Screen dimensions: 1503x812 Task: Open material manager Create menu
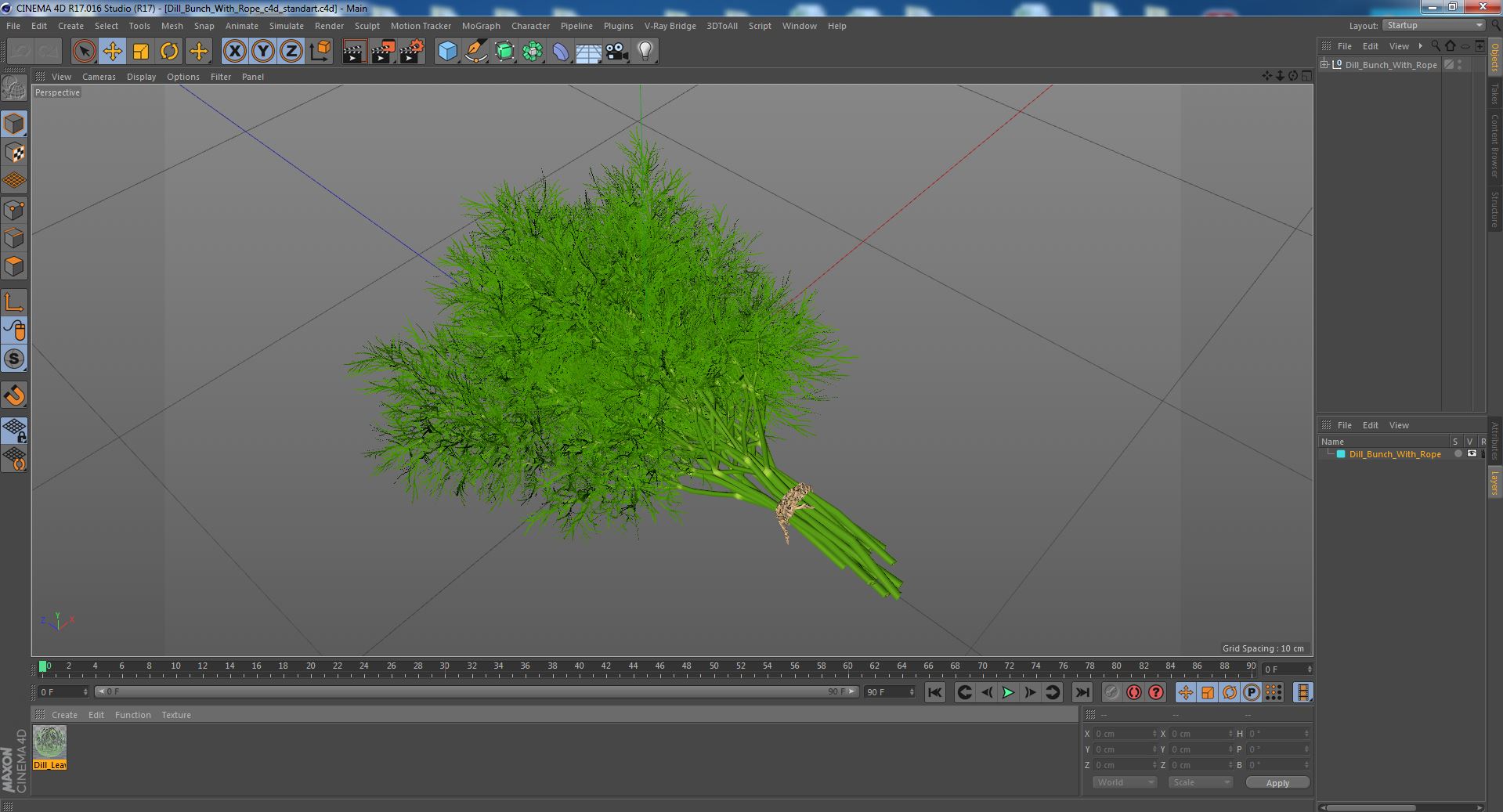(64, 715)
